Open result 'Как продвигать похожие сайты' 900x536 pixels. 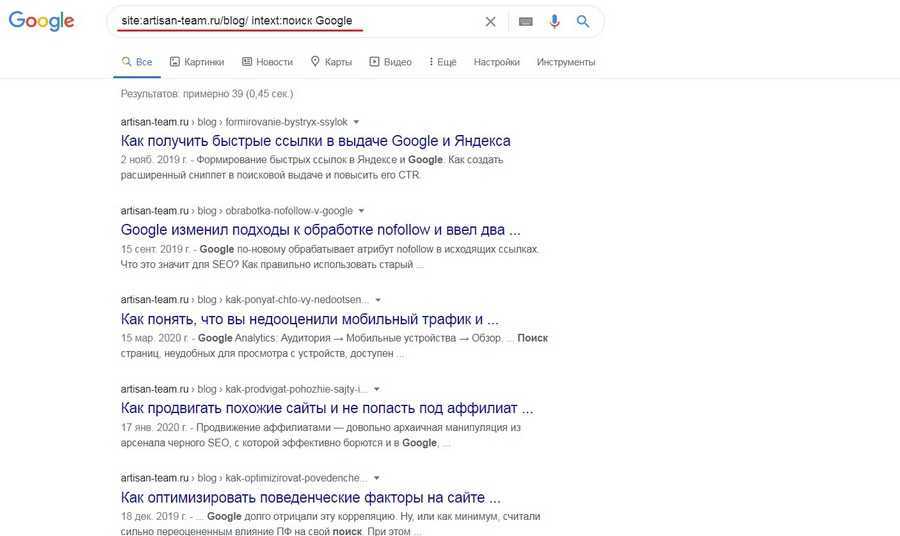tap(326, 408)
